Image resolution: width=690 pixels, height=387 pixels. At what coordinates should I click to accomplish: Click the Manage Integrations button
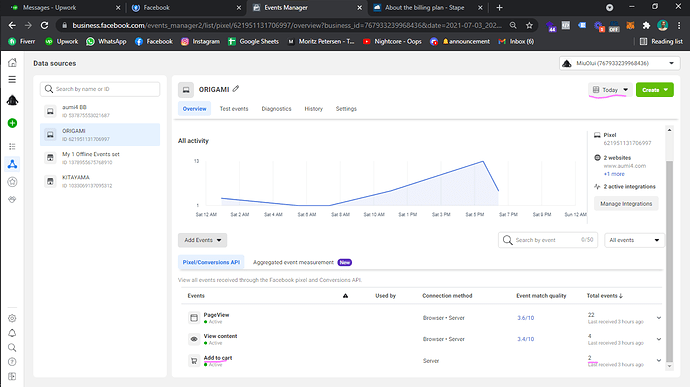point(626,204)
